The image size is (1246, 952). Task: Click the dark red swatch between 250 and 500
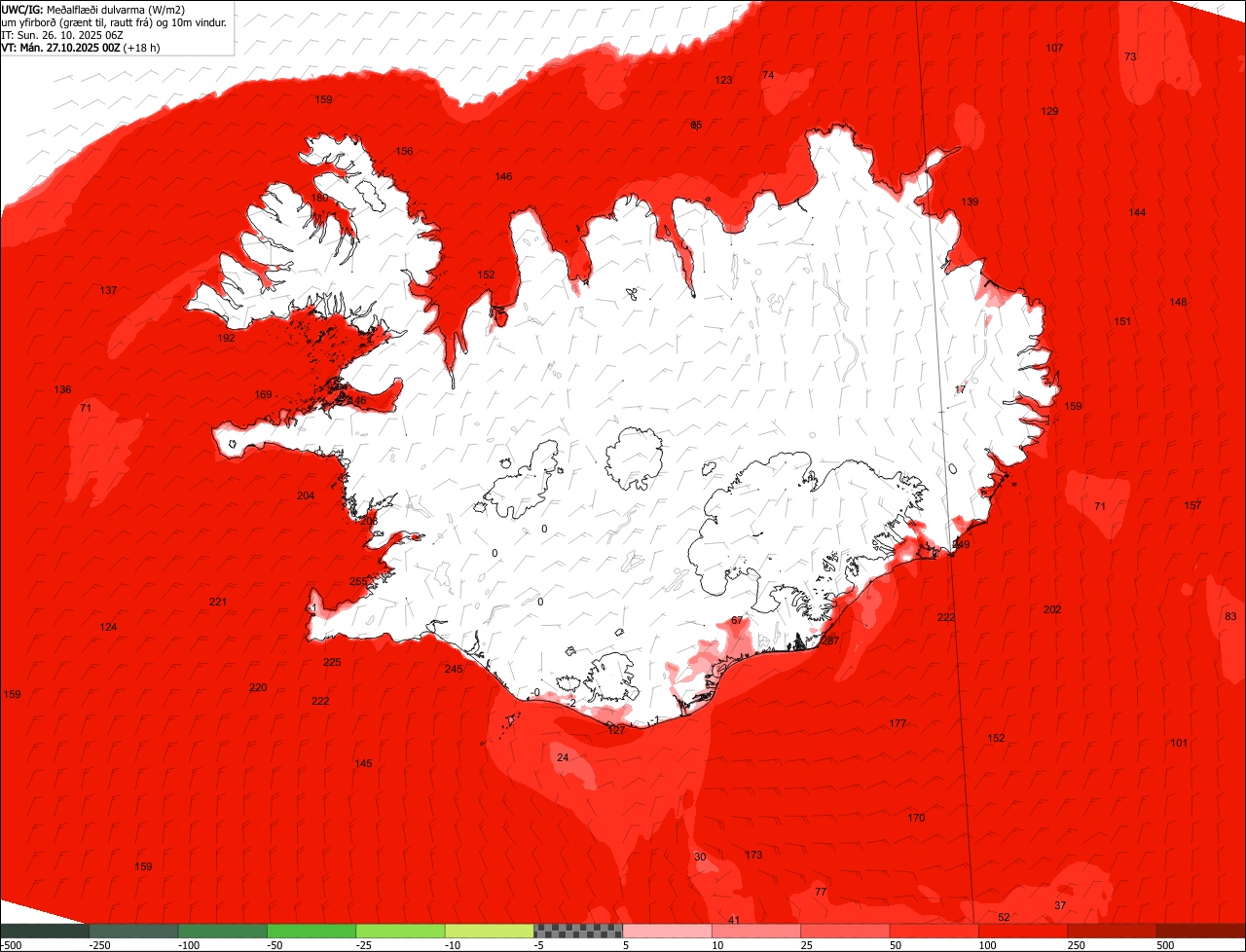pos(1113,931)
